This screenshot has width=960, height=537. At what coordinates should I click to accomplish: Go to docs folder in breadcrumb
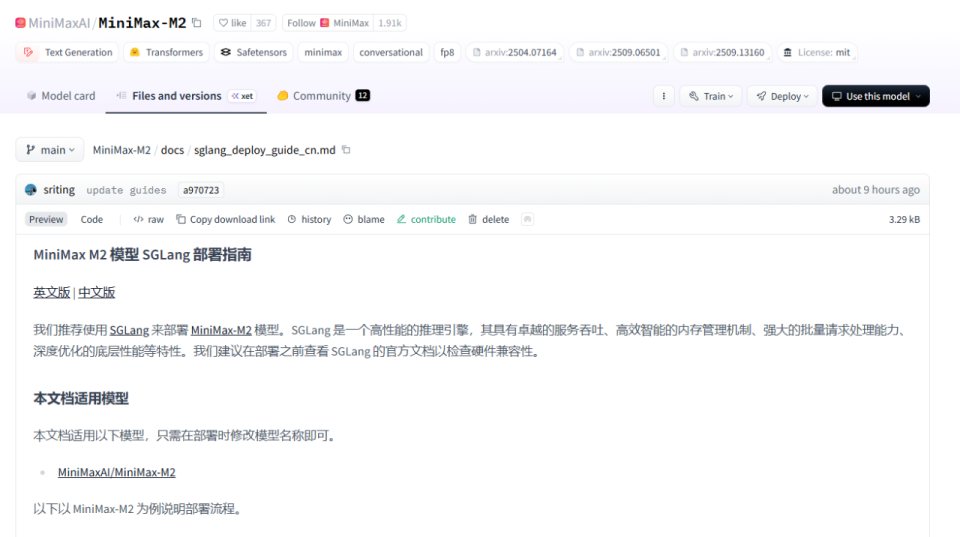pos(172,150)
